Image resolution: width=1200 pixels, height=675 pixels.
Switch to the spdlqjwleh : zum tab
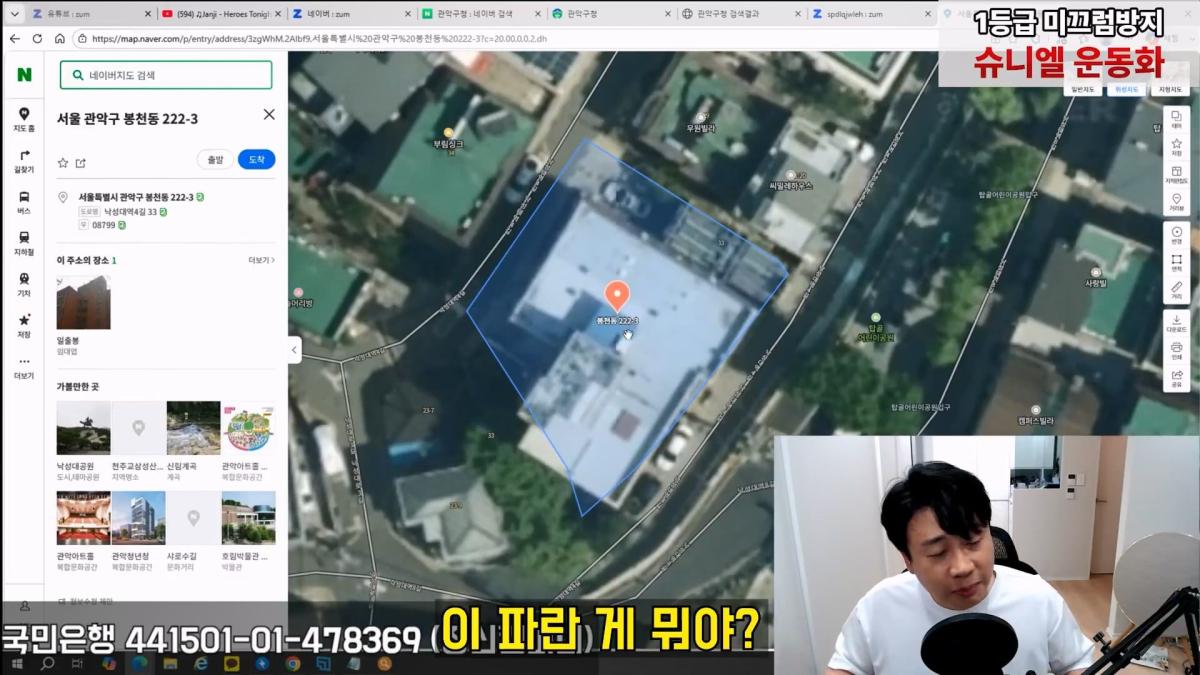click(870, 14)
